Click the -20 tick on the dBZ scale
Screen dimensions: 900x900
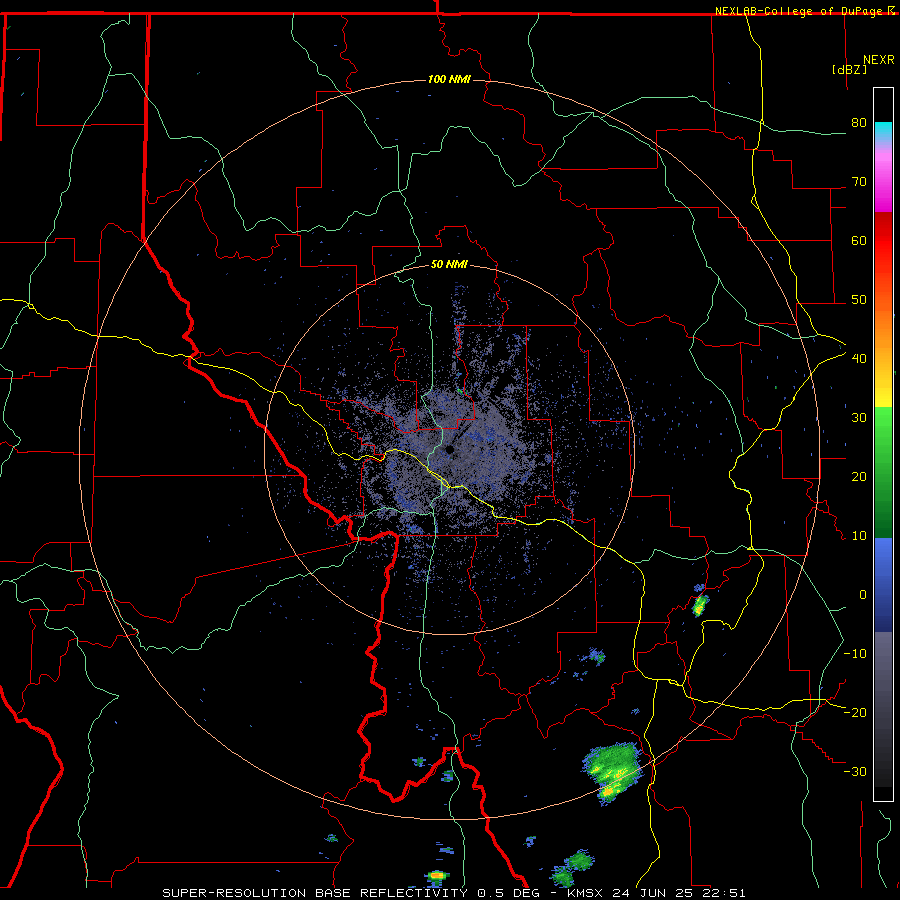pos(855,712)
